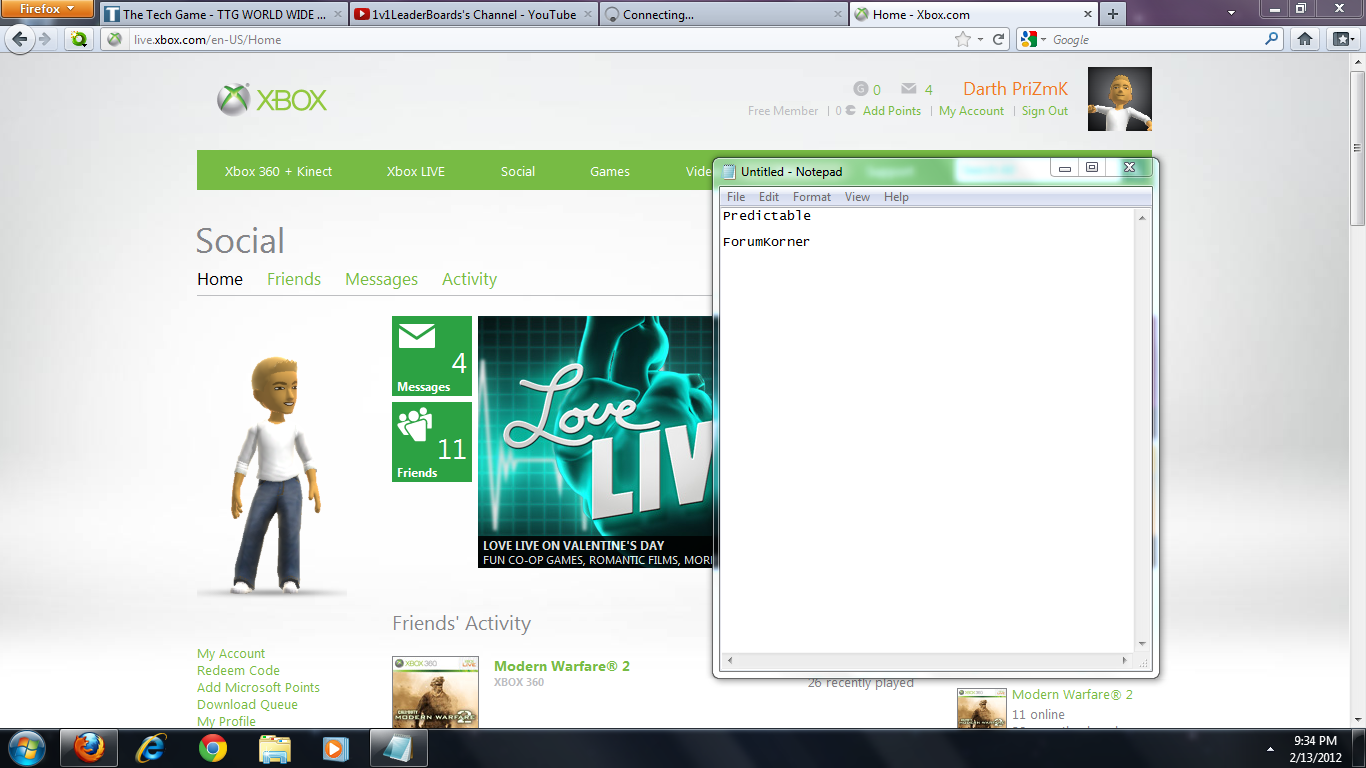
Task: Click the ForumKorner text in Notepad
Action: pos(766,242)
